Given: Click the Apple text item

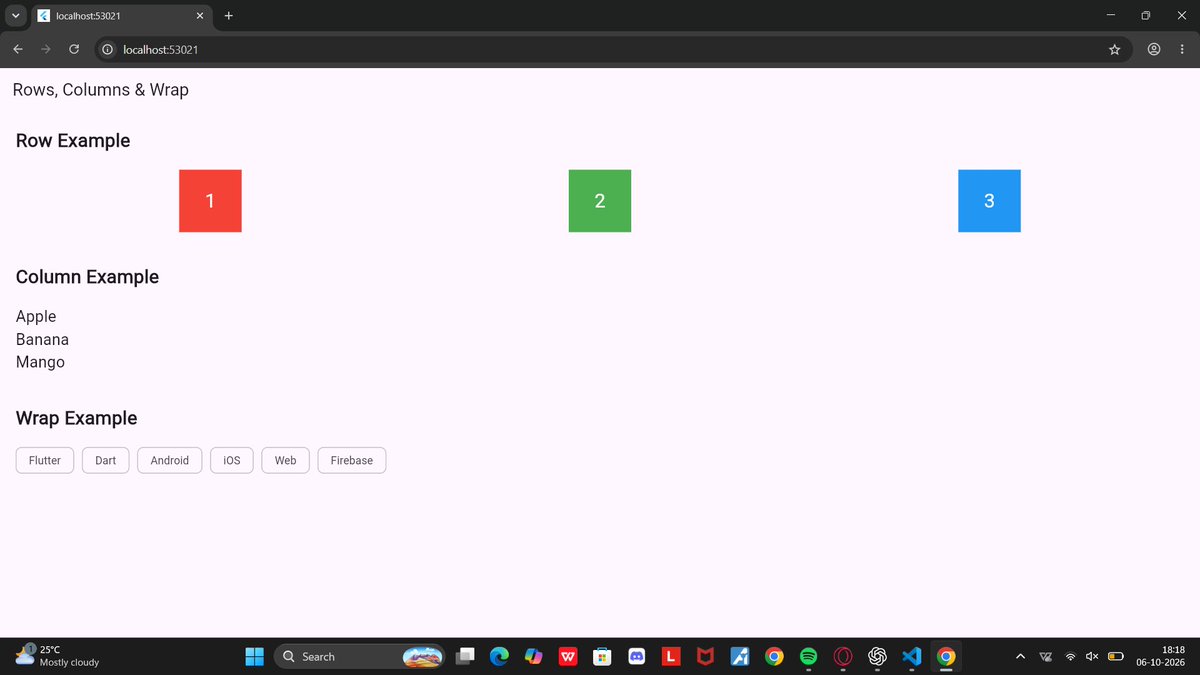Looking at the screenshot, I should [36, 316].
